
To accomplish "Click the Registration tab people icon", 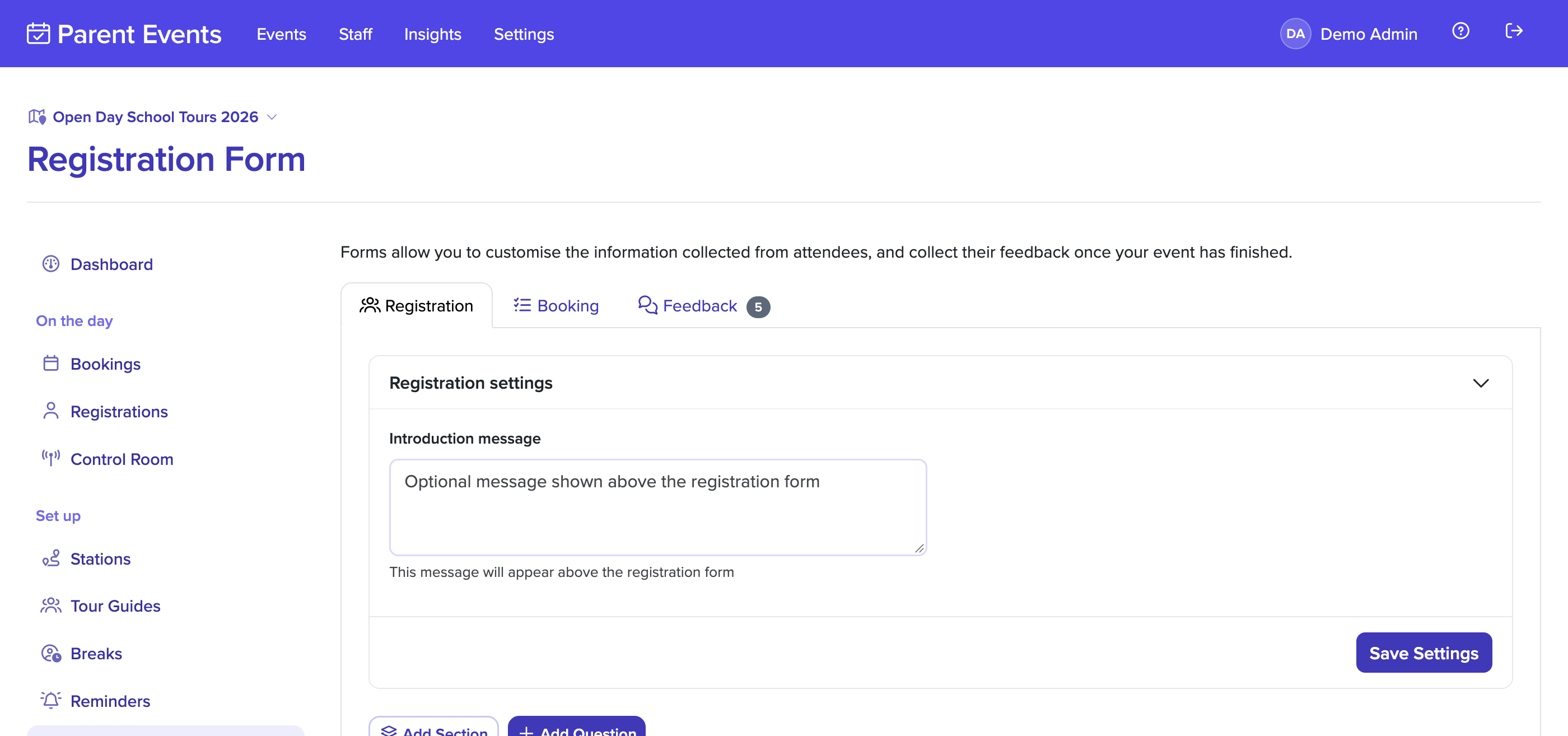I will click(x=370, y=305).
